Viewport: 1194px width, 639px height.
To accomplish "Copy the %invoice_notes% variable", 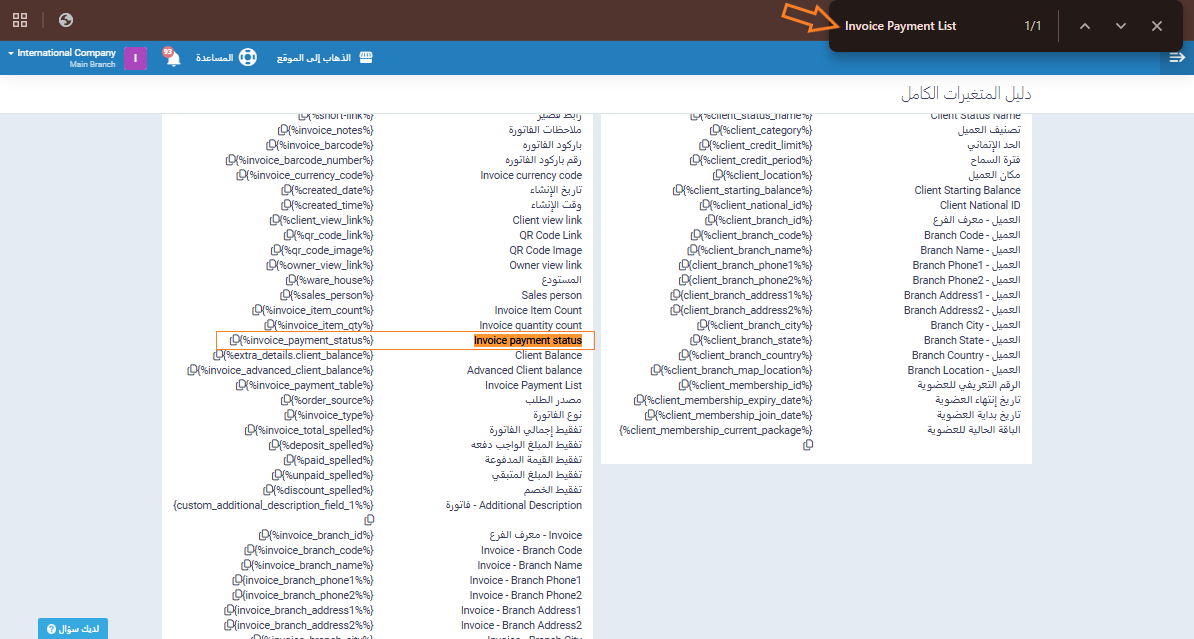I will pos(284,131).
